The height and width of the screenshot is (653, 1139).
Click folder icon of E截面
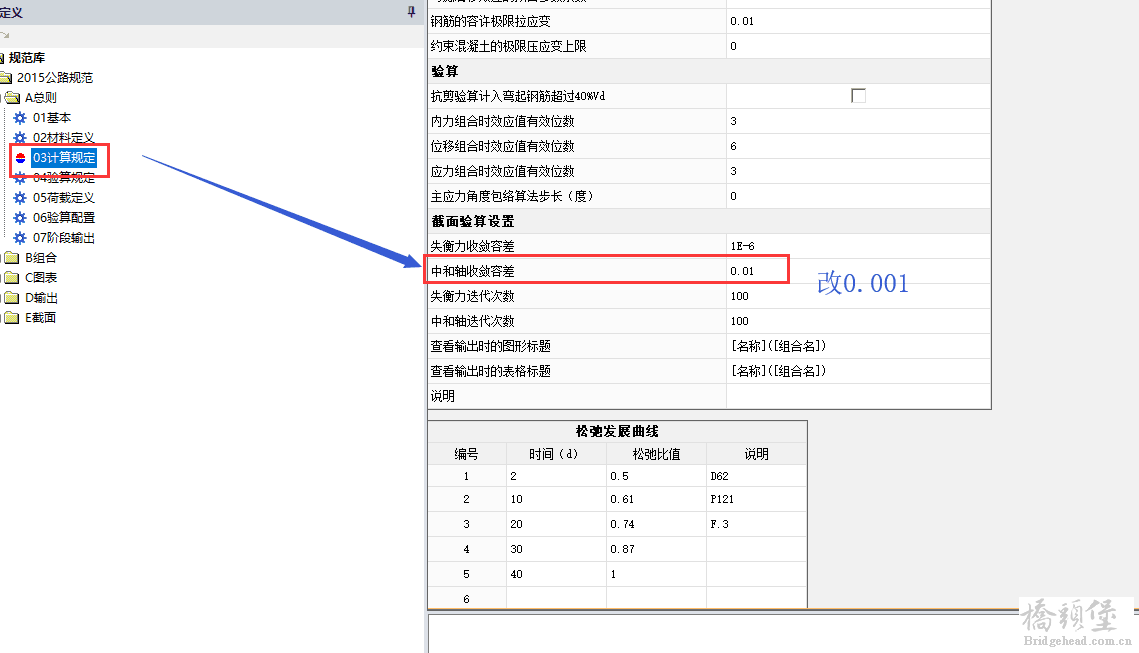coord(12,317)
